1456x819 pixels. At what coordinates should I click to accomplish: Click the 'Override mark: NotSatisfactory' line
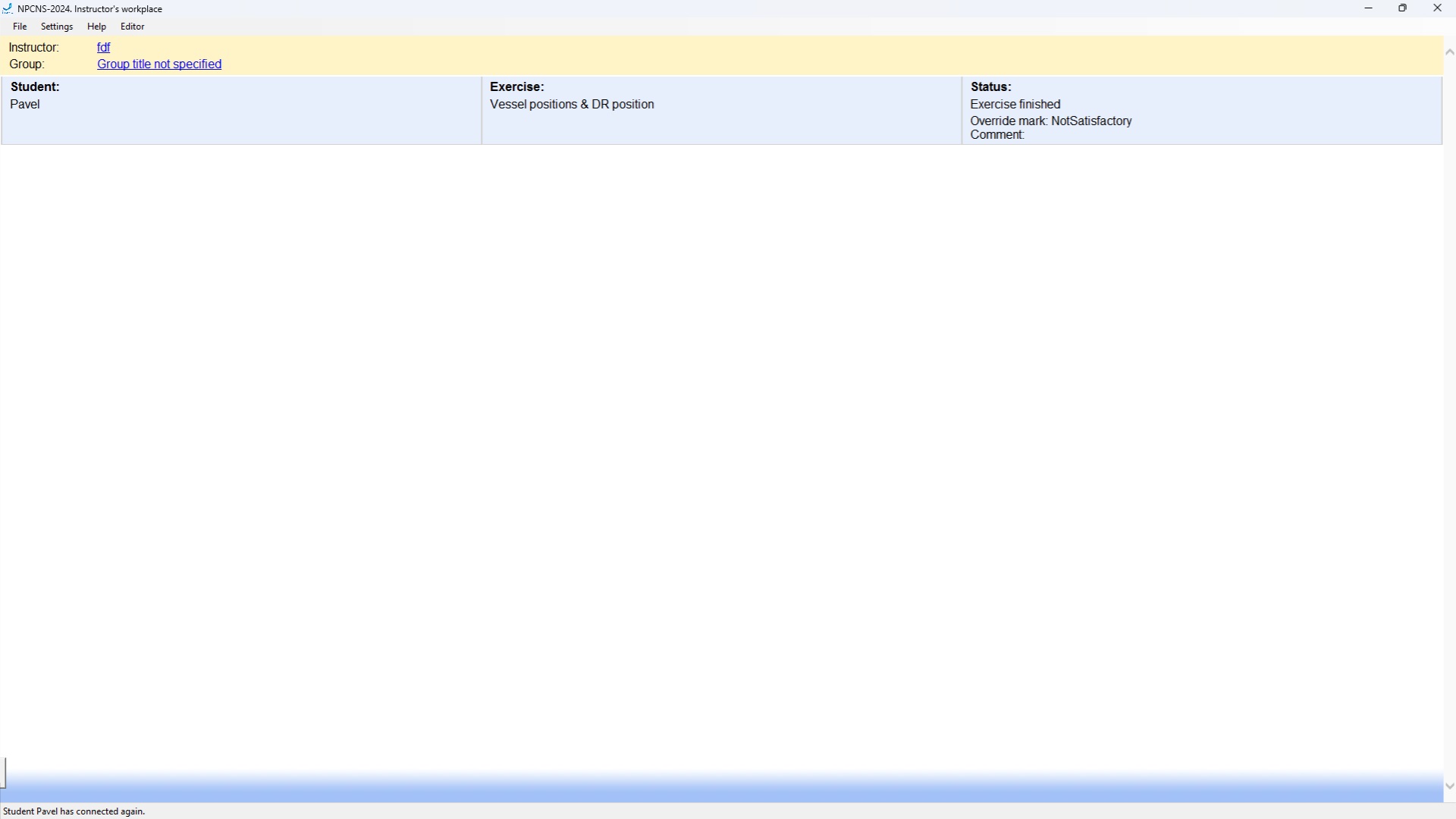coord(1050,121)
